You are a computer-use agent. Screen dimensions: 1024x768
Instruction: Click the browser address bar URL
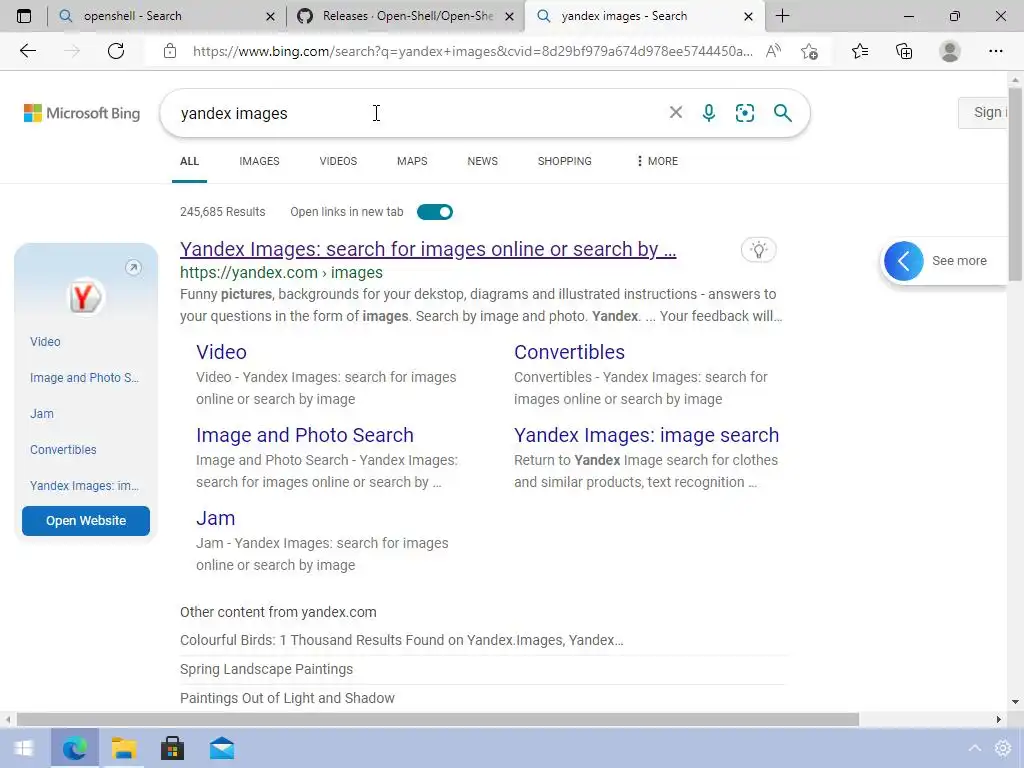coord(472,51)
